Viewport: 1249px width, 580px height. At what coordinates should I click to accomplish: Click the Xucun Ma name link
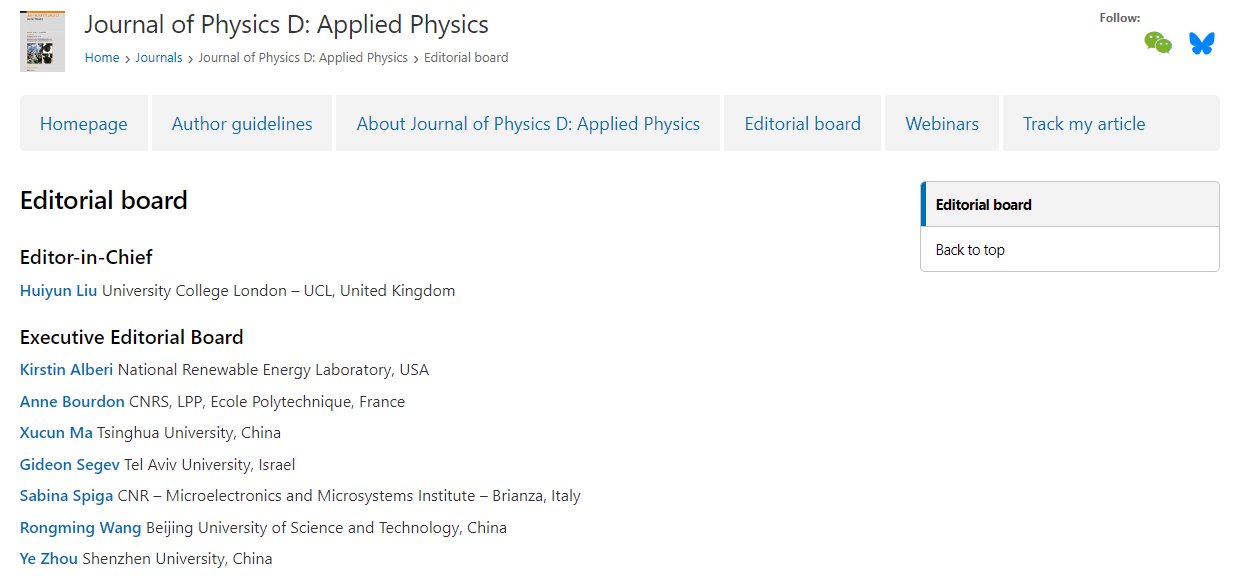click(x=56, y=433)
